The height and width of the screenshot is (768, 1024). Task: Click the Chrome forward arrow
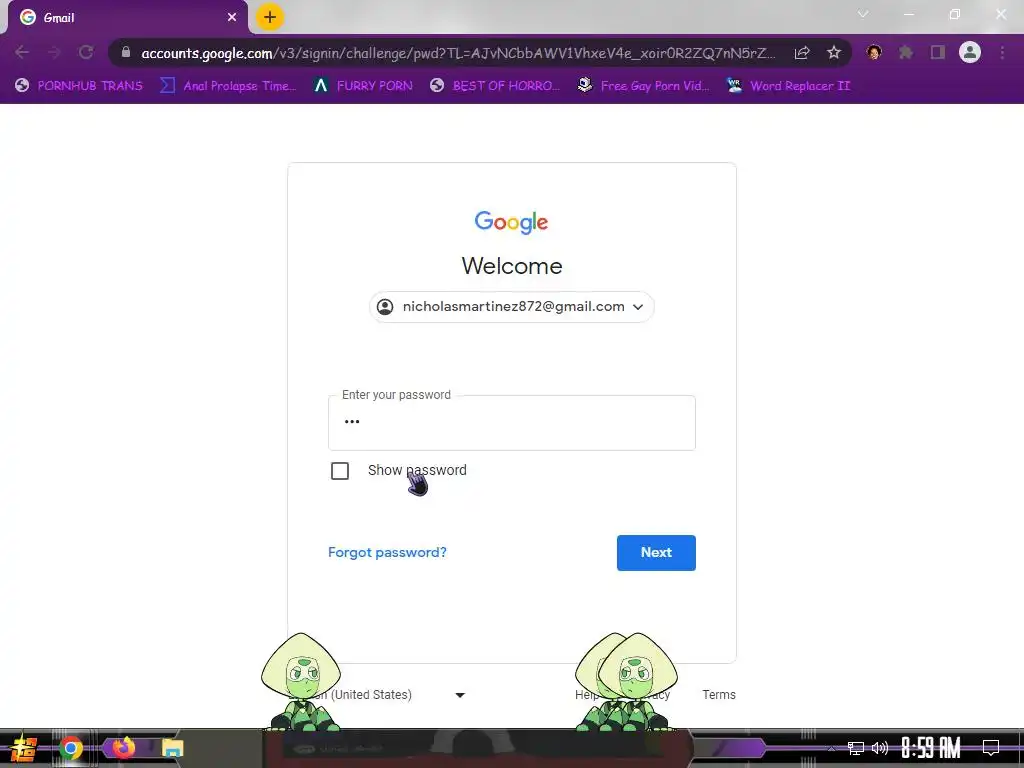(54, 52)
